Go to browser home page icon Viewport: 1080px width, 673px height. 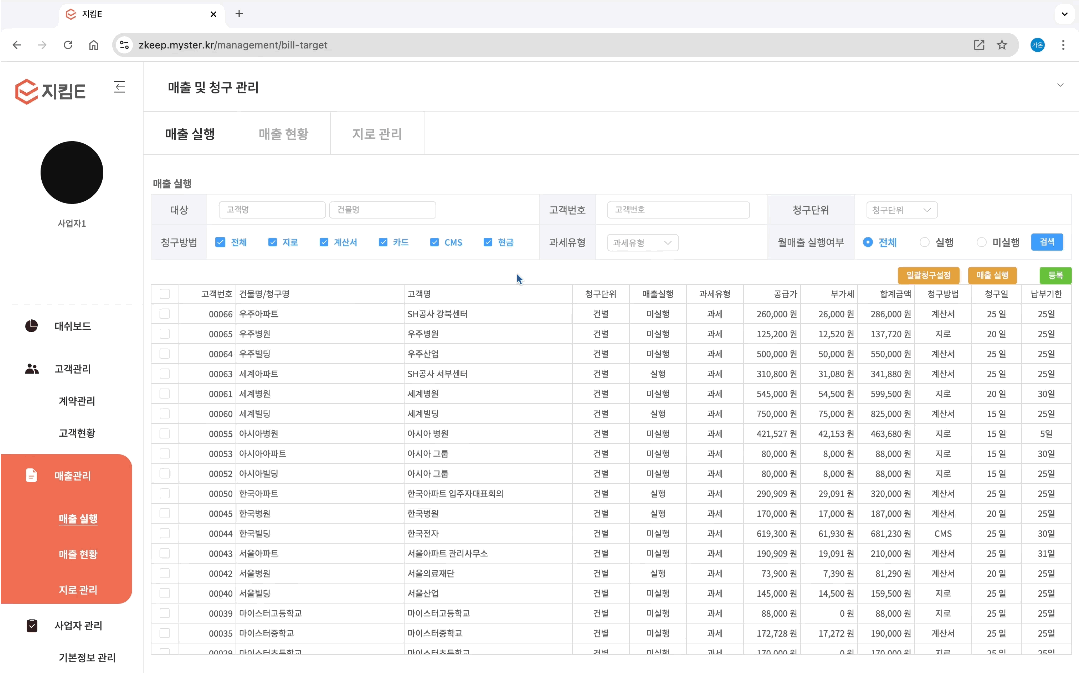click(x=93, y=45)
